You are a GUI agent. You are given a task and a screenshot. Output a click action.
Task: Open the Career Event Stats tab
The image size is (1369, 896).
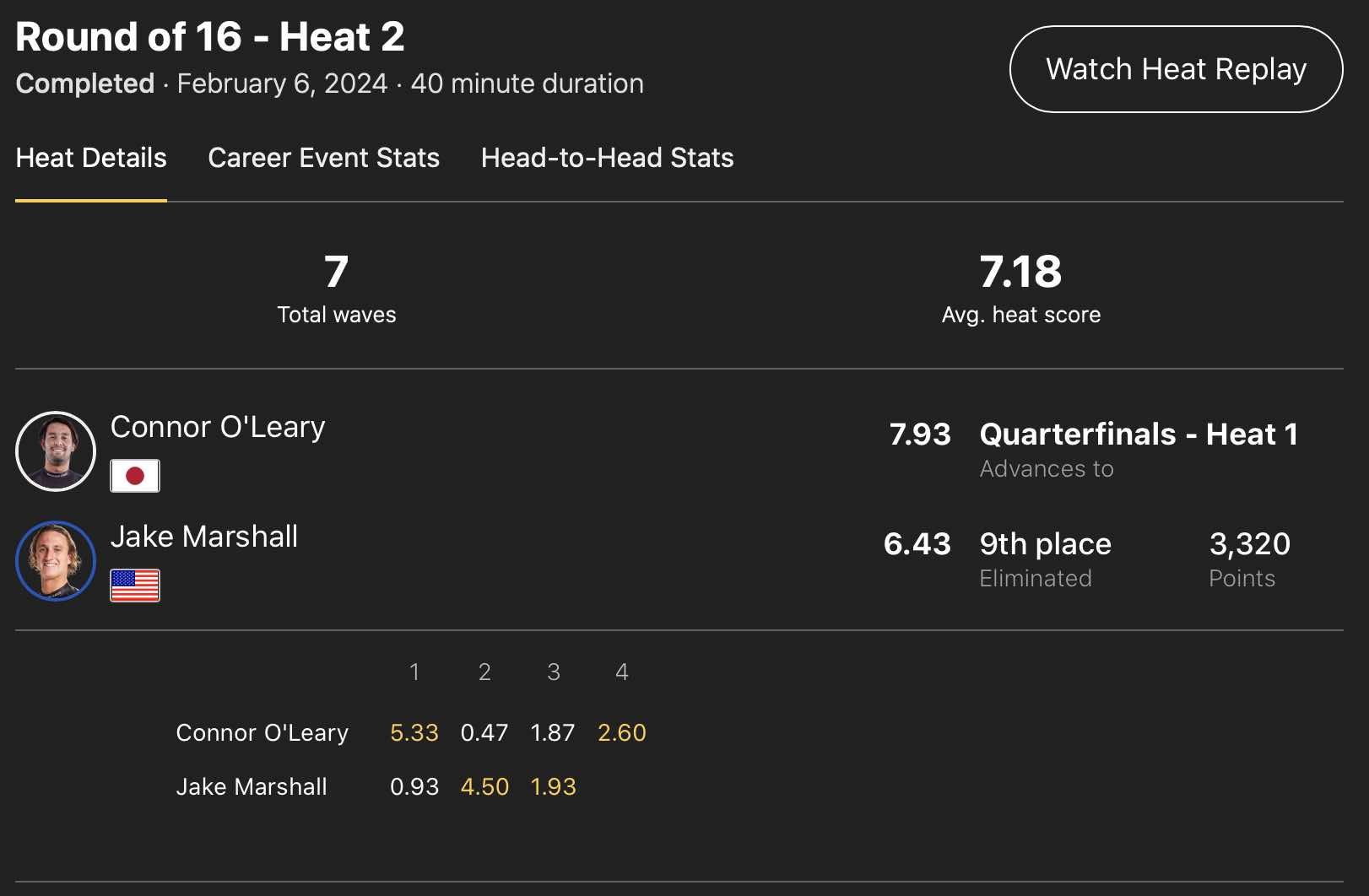coord(323,158)
